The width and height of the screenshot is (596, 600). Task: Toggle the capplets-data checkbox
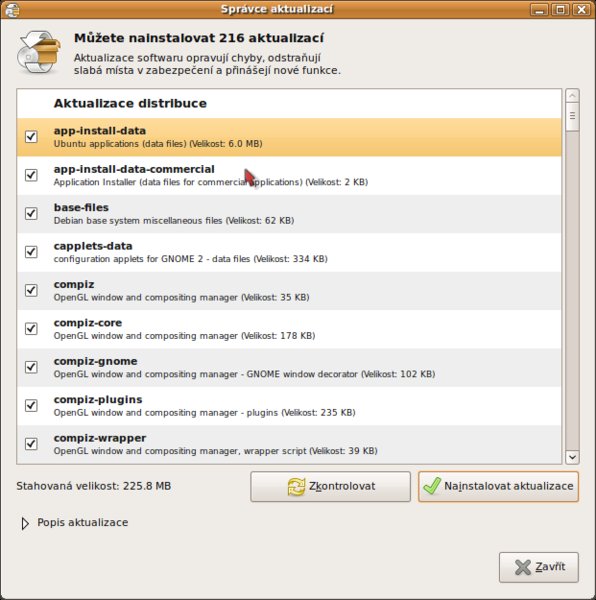point(31,252)
